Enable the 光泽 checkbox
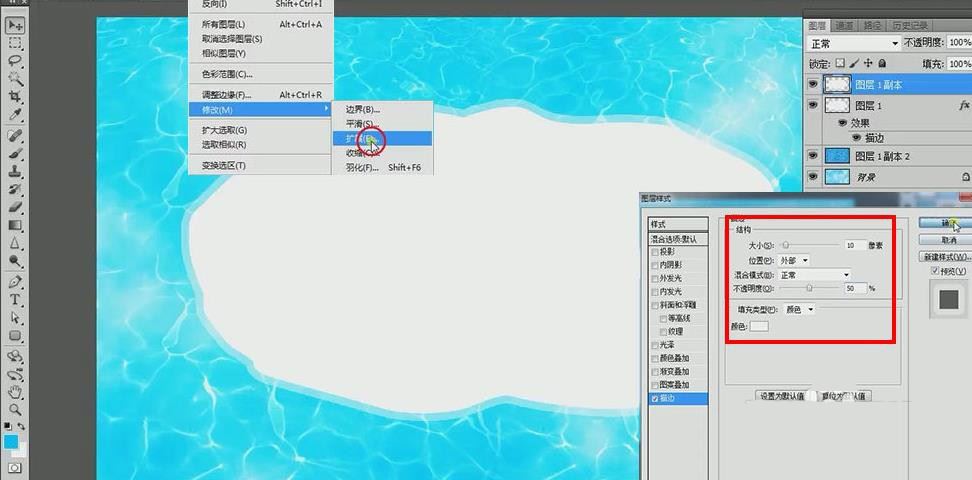Image resolution: width=972 pixels, height=480 pixels. [x=655, y=345]
